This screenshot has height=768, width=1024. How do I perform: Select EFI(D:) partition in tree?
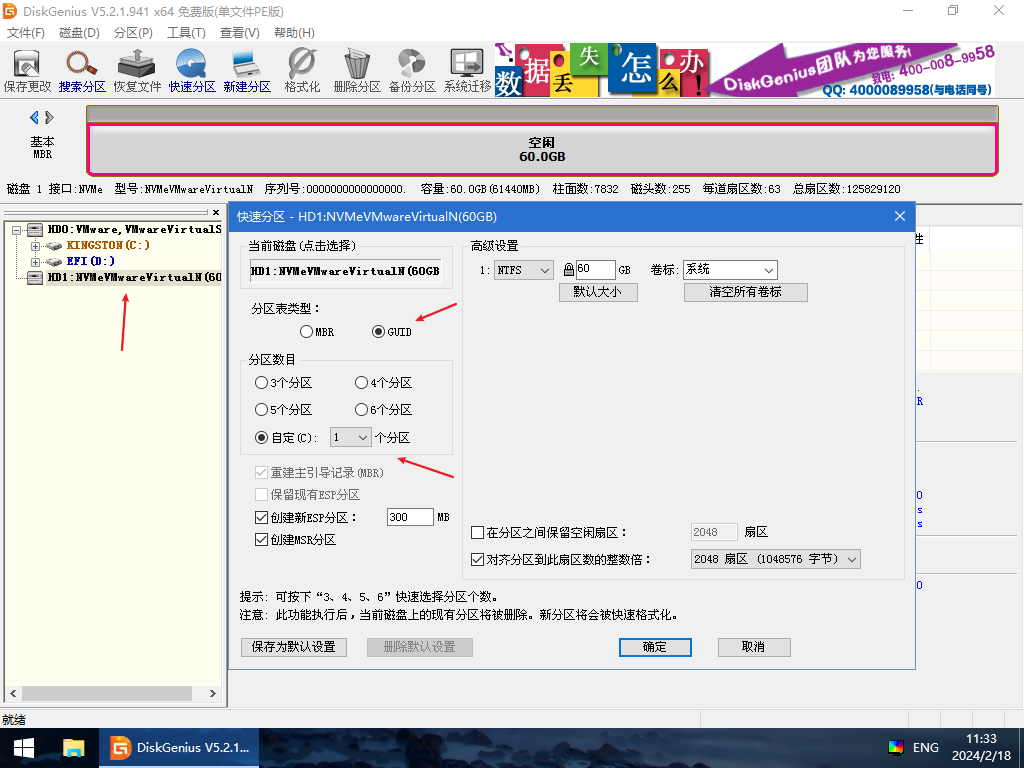coord(90,261)
